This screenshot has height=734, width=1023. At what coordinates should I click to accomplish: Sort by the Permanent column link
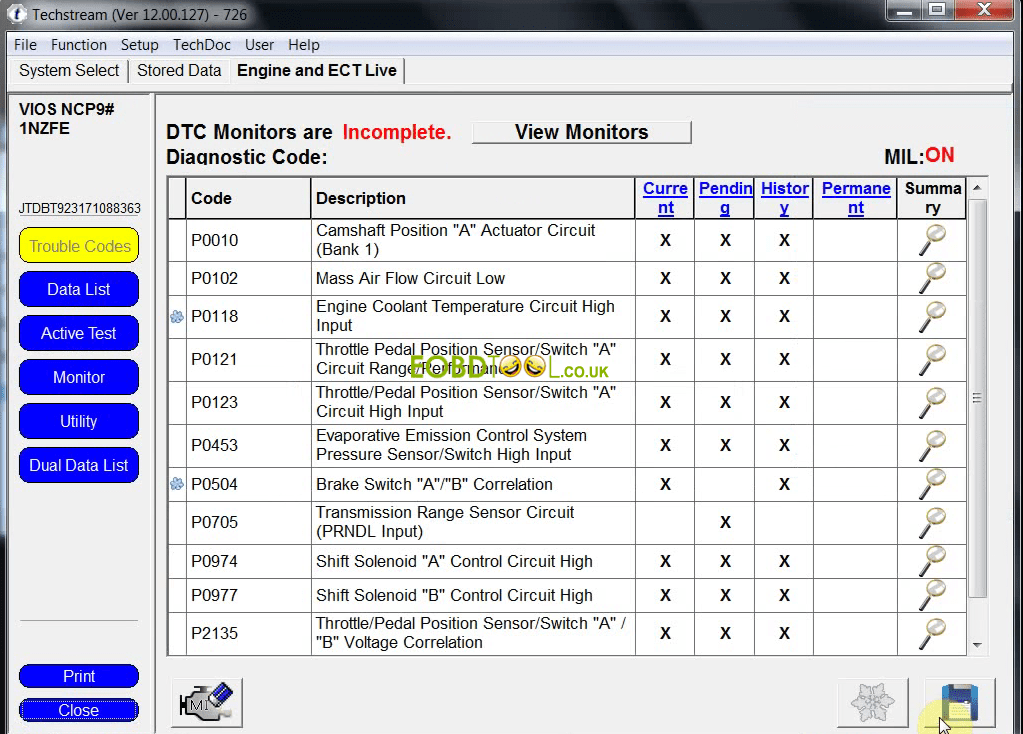coord(856,198)
